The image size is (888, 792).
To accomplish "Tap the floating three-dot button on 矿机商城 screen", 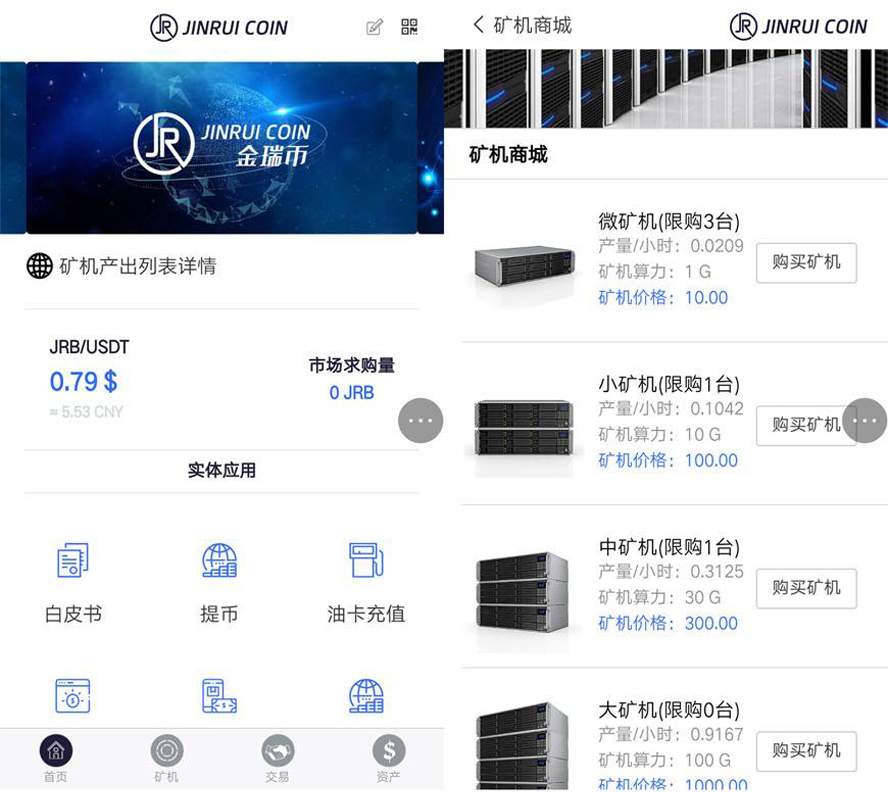I will pyautogui.click(x=865, y=420).
